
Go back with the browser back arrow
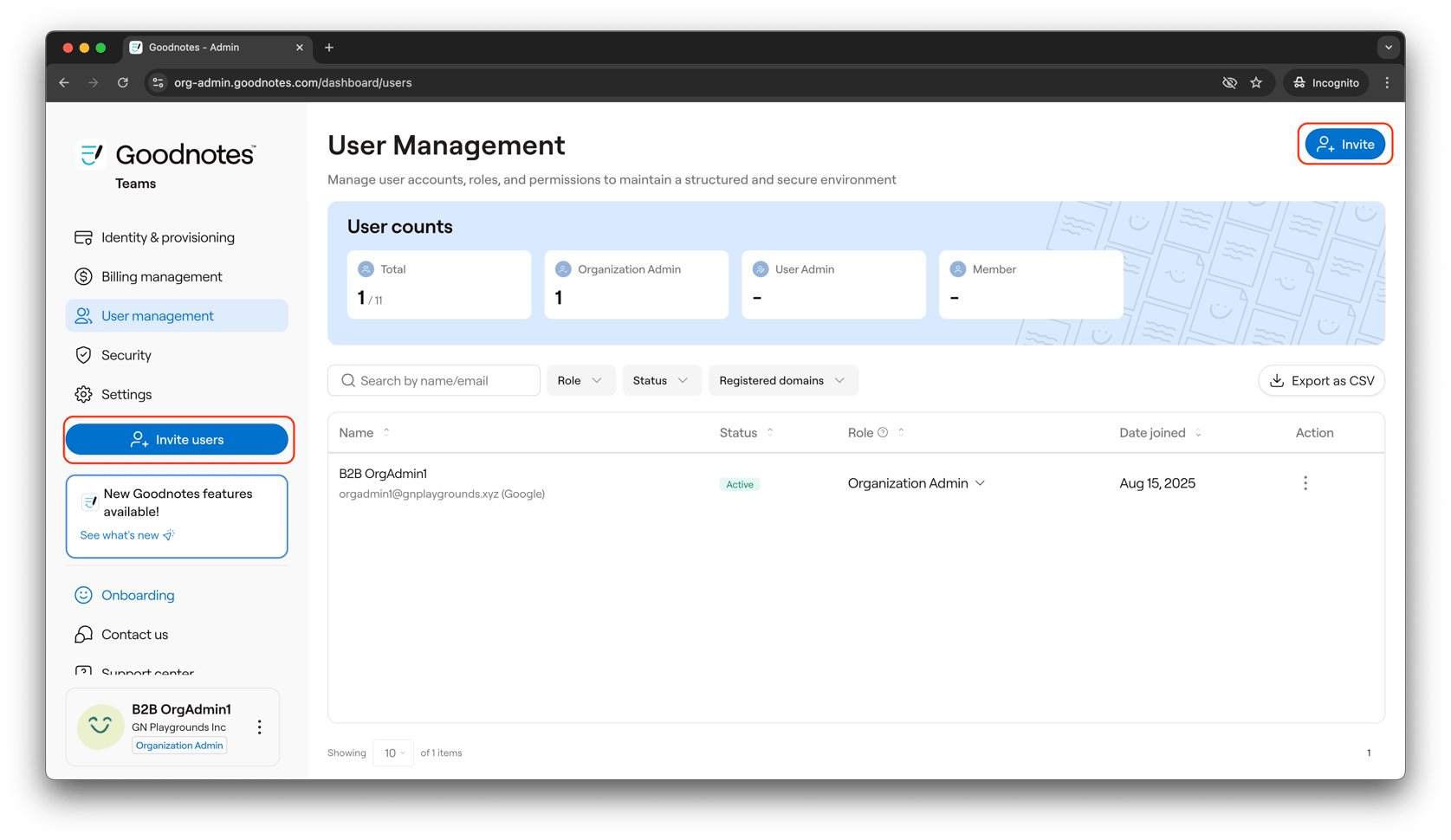[x=65, y=83]
